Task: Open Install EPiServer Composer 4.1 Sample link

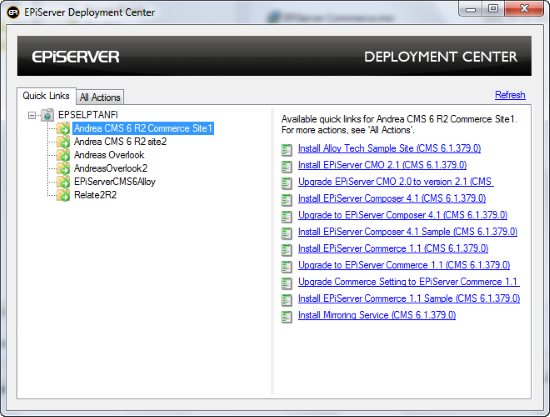Action: tap(408, 232)
